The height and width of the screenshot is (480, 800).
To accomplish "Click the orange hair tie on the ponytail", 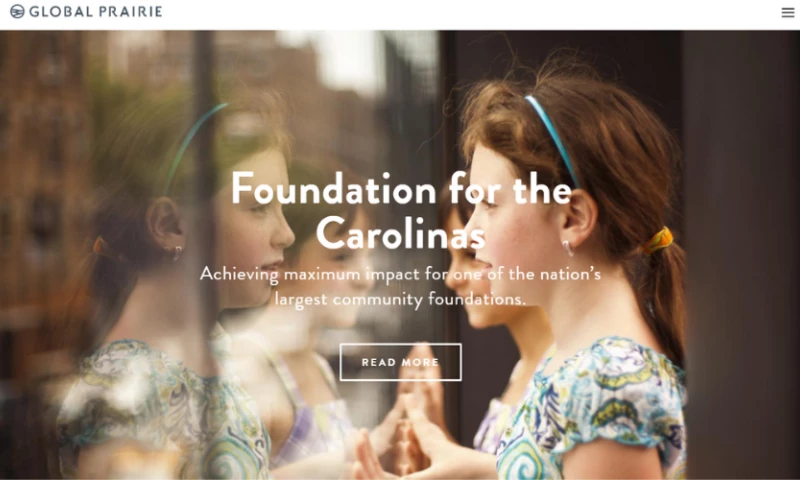I will [x=658, y=240].
